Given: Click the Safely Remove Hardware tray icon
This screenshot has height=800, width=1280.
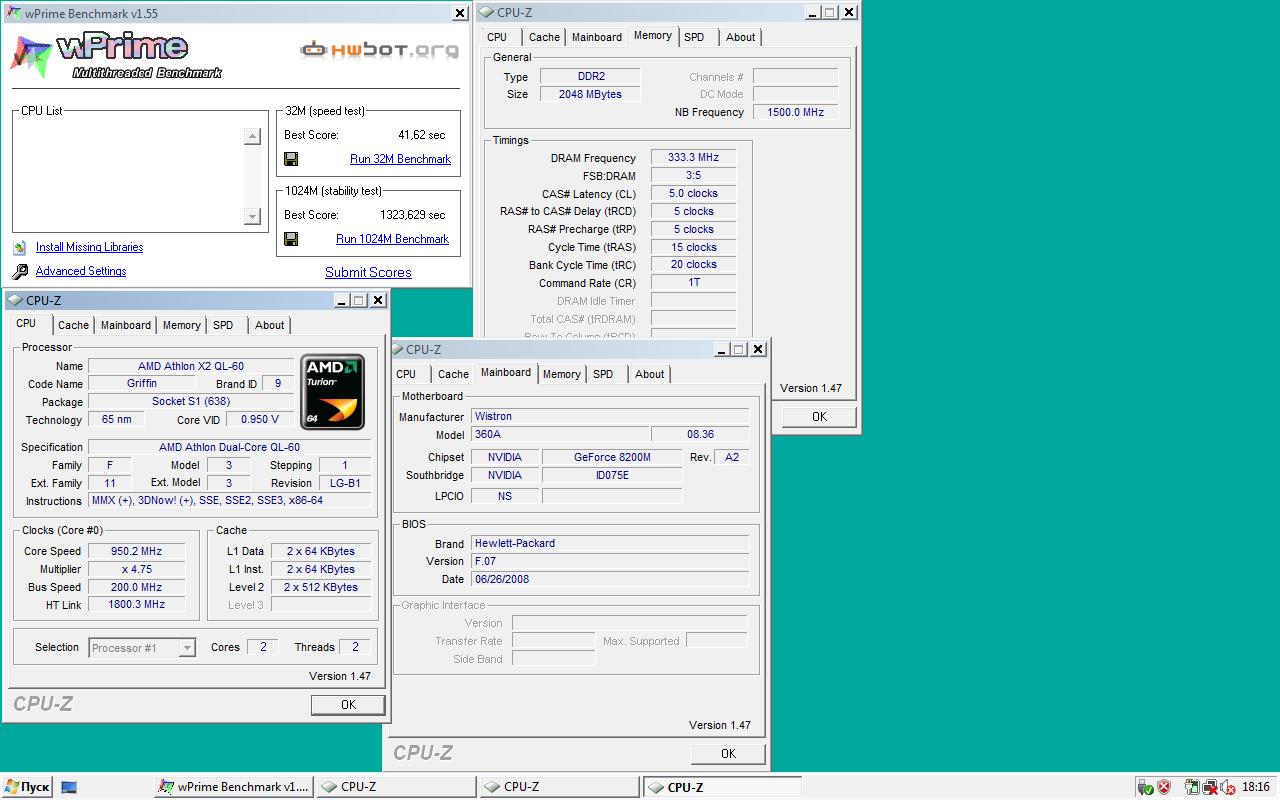Looking at the screenshot, I should click(1146, 787).
